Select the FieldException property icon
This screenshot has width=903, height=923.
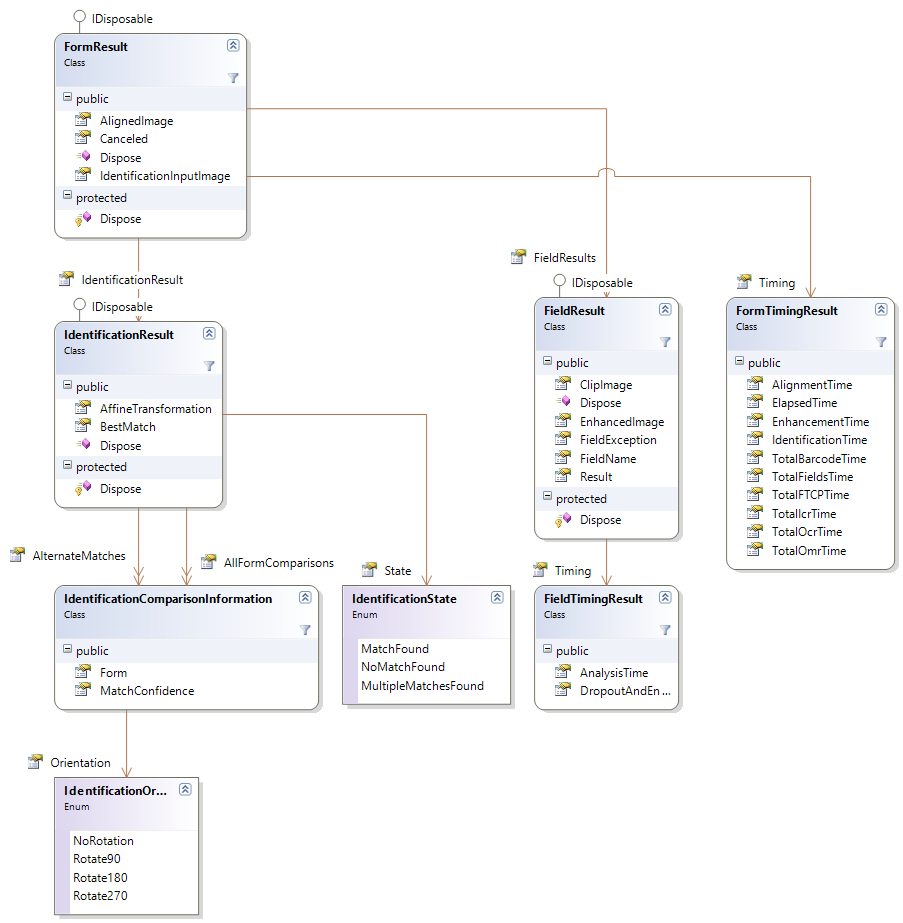pyautogui.click(x=563, y=439)
